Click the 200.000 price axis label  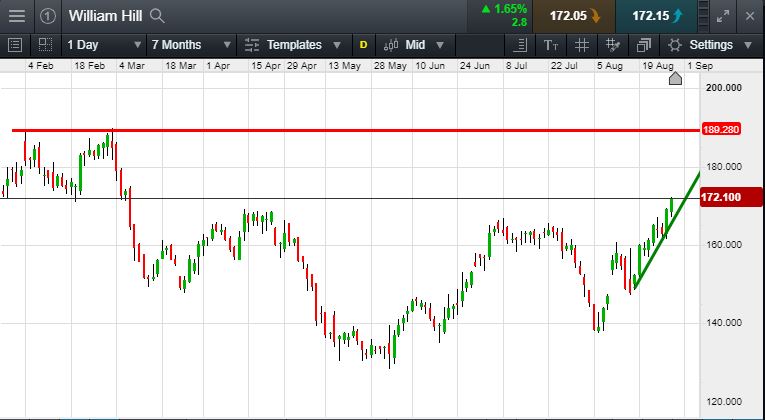[724, 88]
